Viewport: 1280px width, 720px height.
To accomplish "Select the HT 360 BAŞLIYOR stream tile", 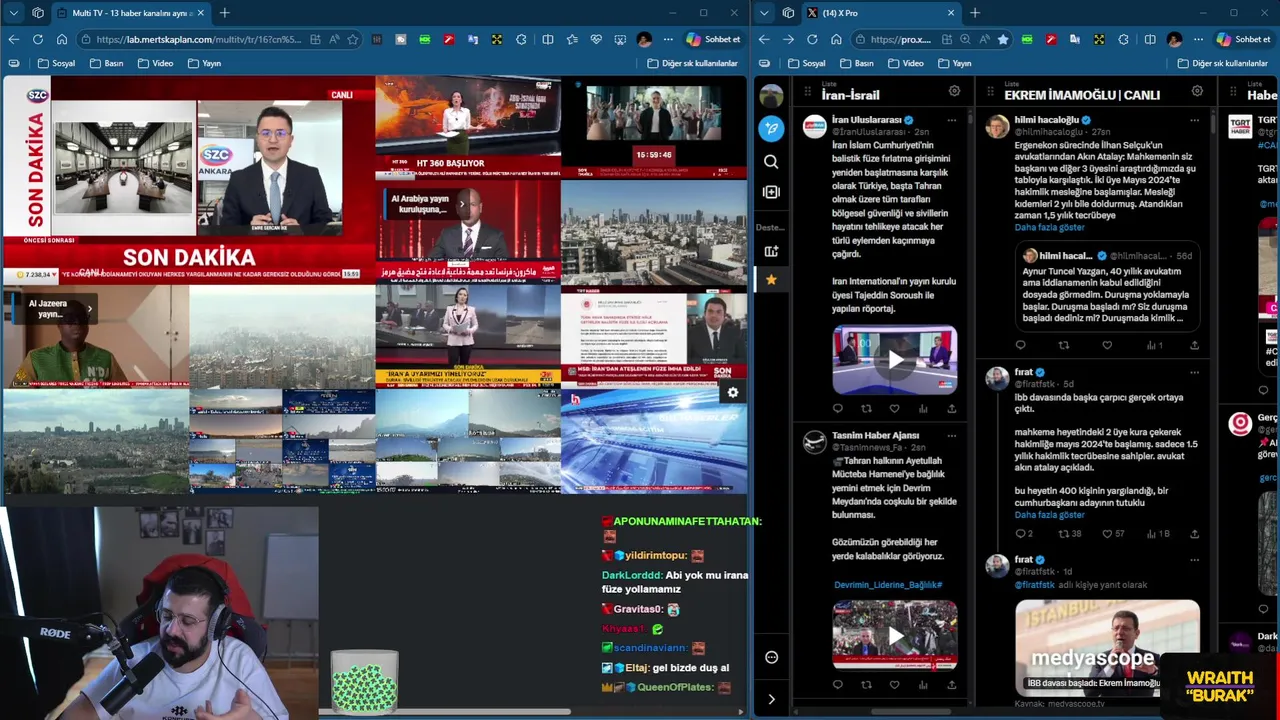I will pos(468,127).
